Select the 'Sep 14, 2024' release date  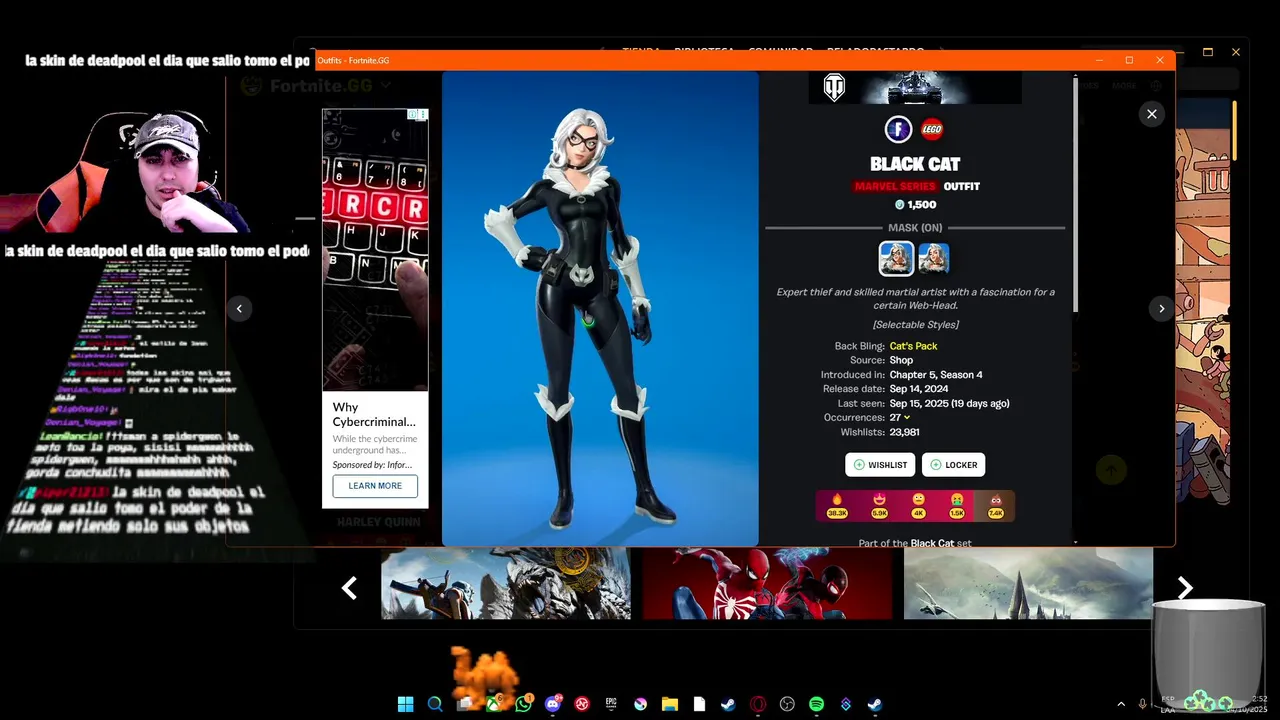(919, 389)
